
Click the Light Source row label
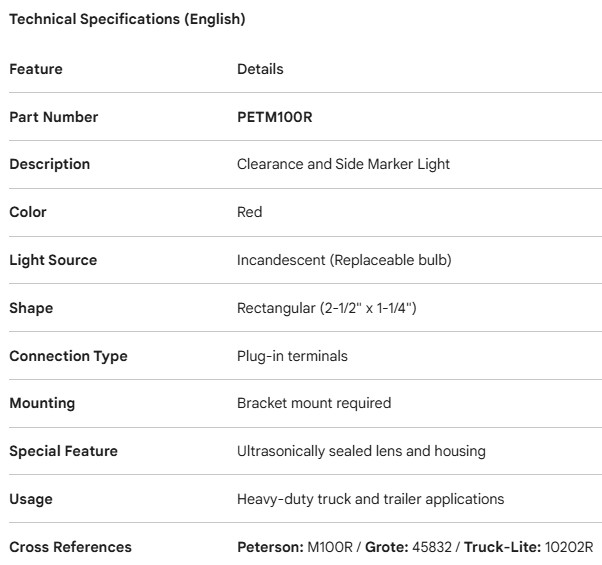coord(53,260)
